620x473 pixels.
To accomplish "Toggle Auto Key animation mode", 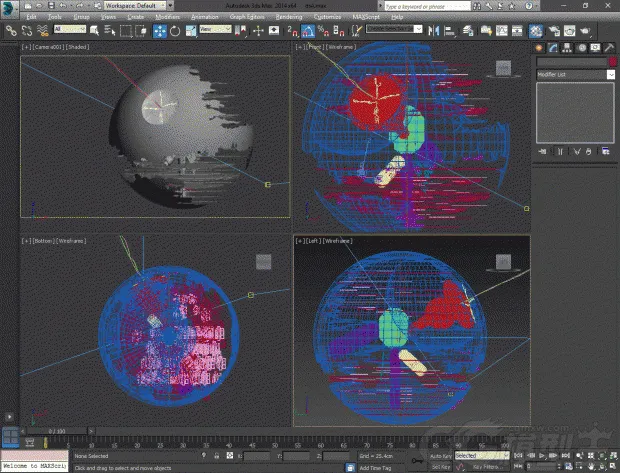I will pos(441,456).
